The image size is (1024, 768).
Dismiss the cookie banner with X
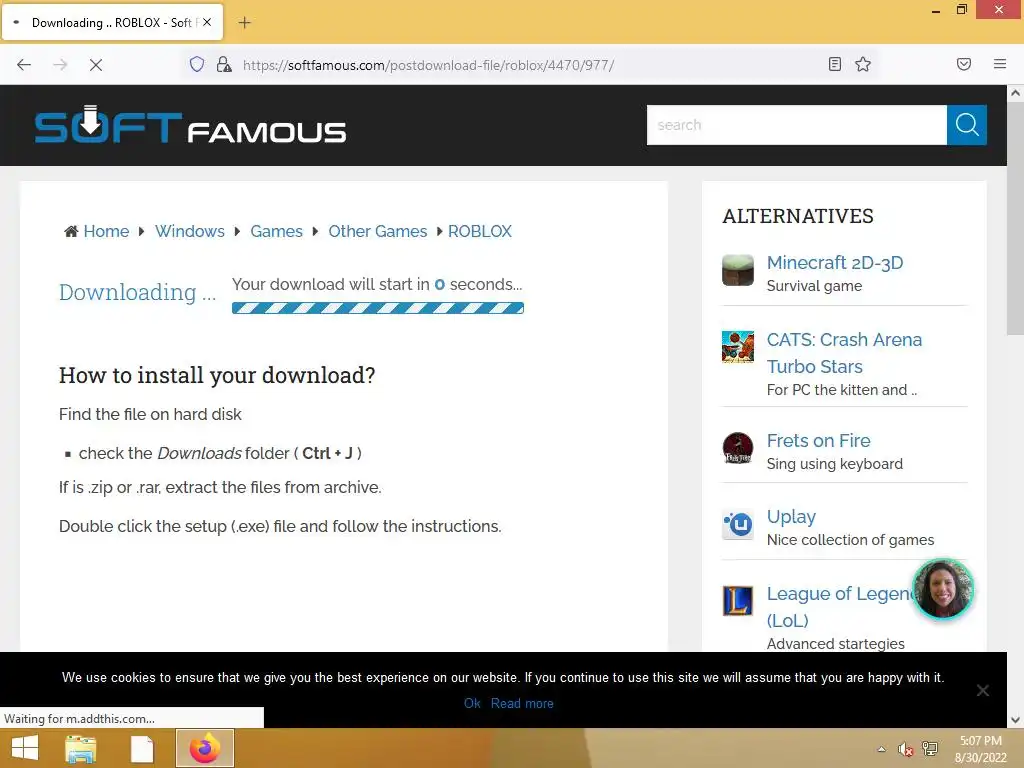click(982, 690)
